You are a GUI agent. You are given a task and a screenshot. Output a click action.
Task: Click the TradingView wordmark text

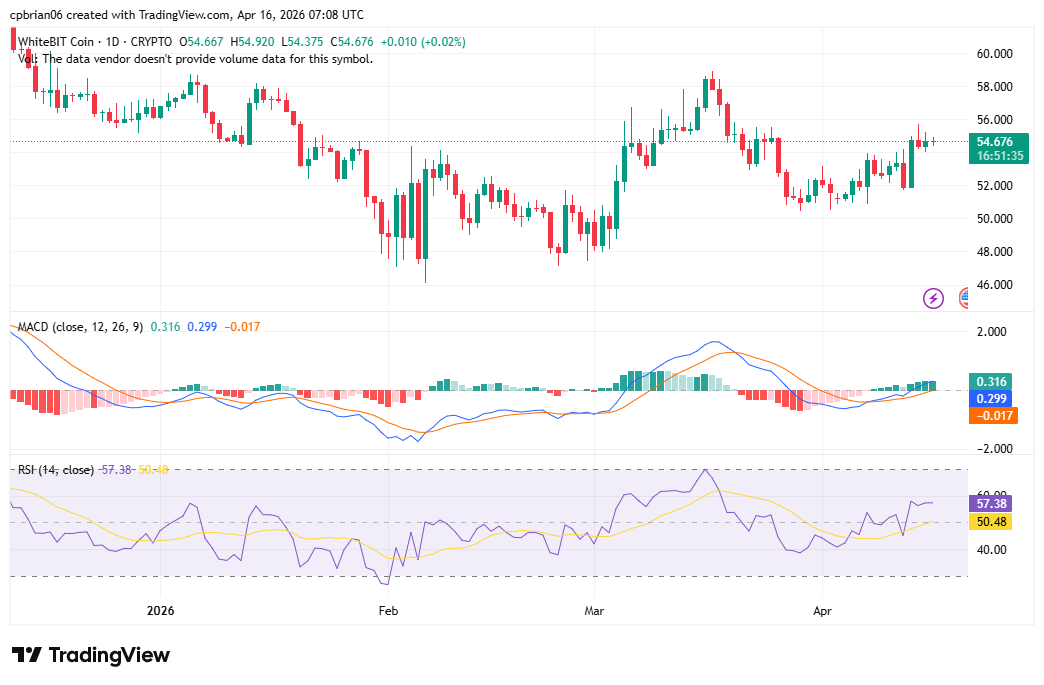coord(110,656)
